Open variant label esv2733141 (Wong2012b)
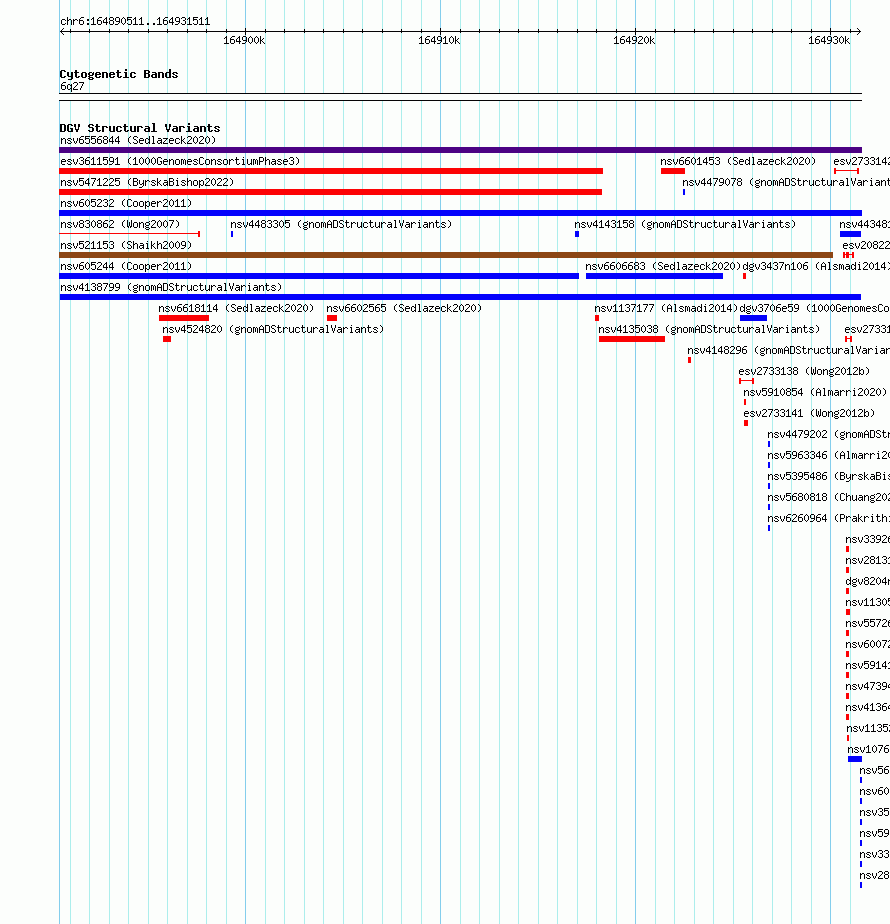The image size is (890, 924). click(809, 414)
